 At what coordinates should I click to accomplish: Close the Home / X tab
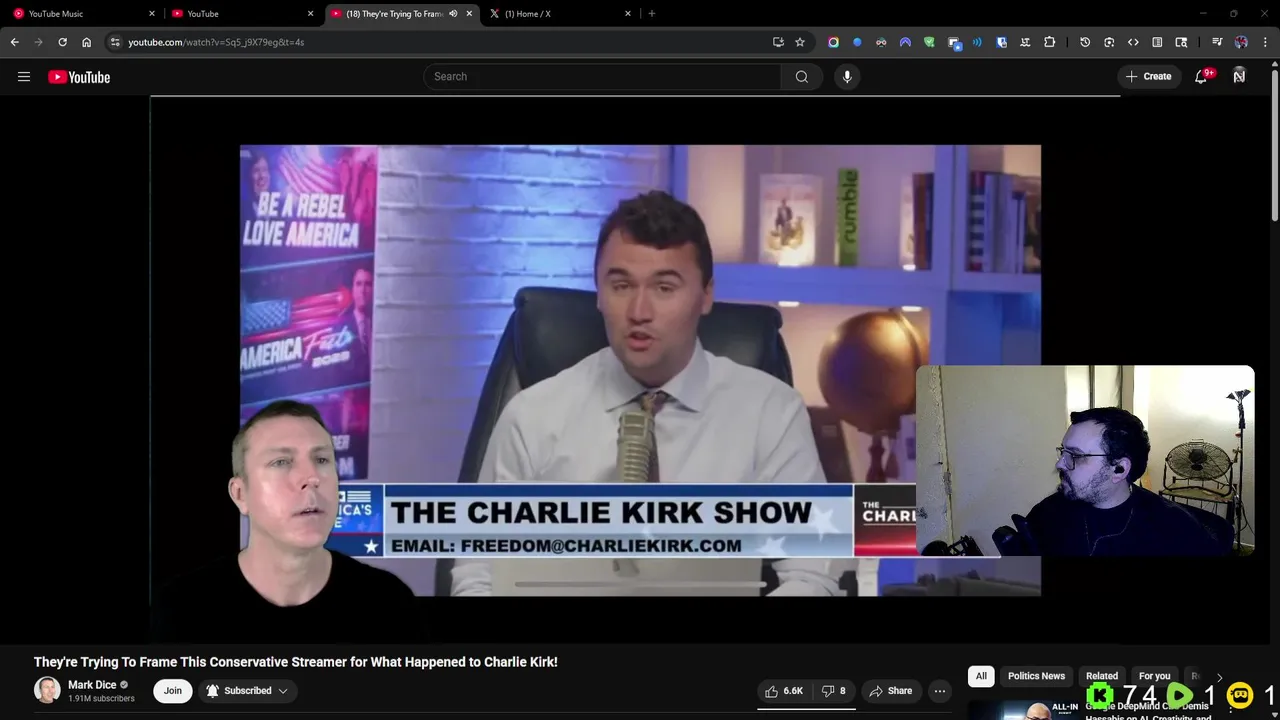[x=628, y=14]
